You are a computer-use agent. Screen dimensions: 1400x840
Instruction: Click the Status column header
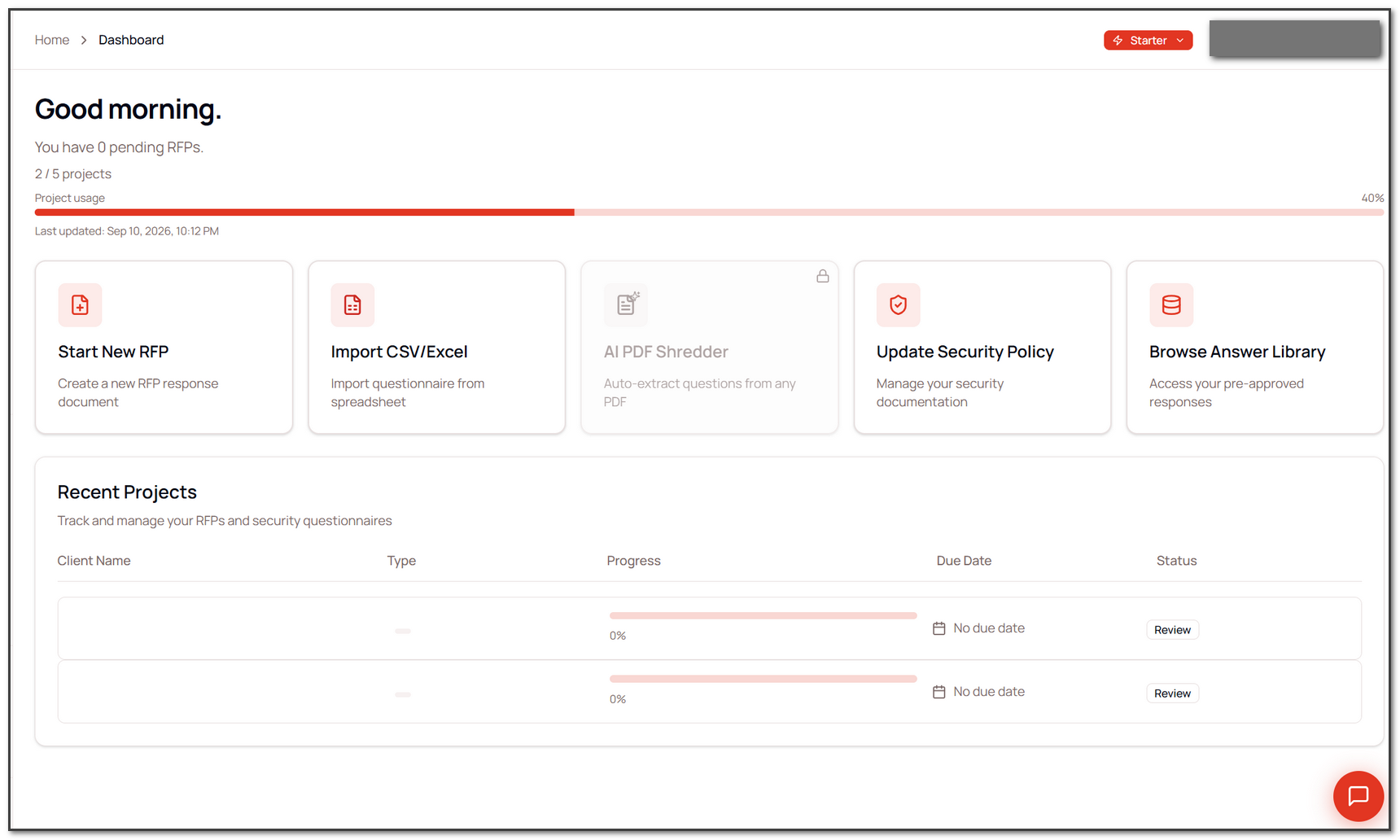[x=1176, y=561]
